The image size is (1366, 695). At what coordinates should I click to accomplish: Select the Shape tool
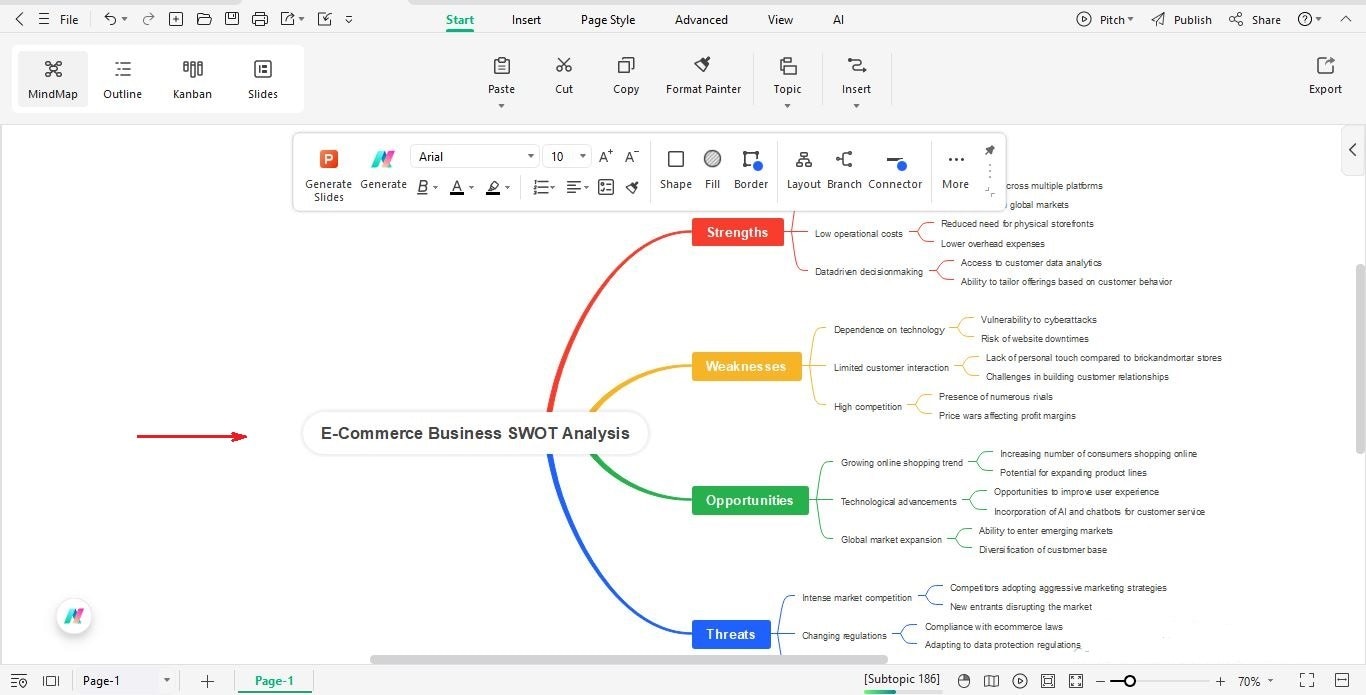coord(676,170)
